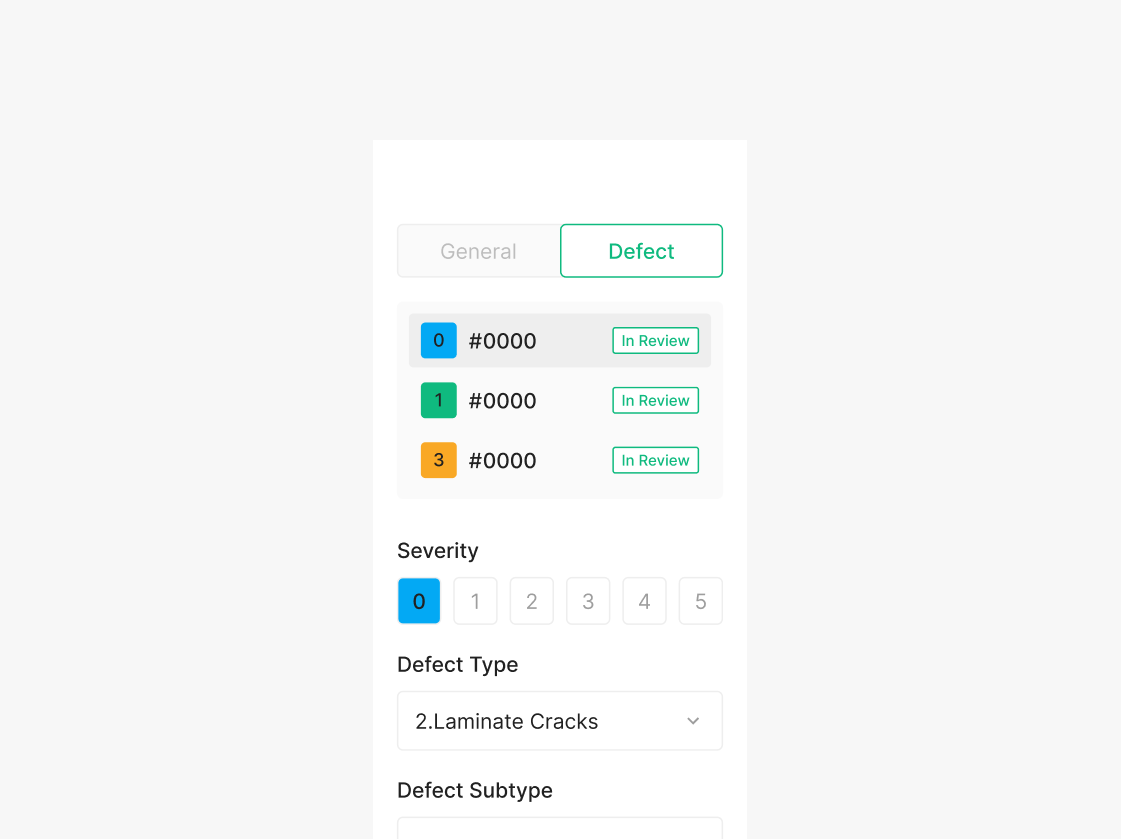Image resolution: width=1121 pixels, height=839 pixels.
Task: Set severity to 5
Action: pos(700,601)
